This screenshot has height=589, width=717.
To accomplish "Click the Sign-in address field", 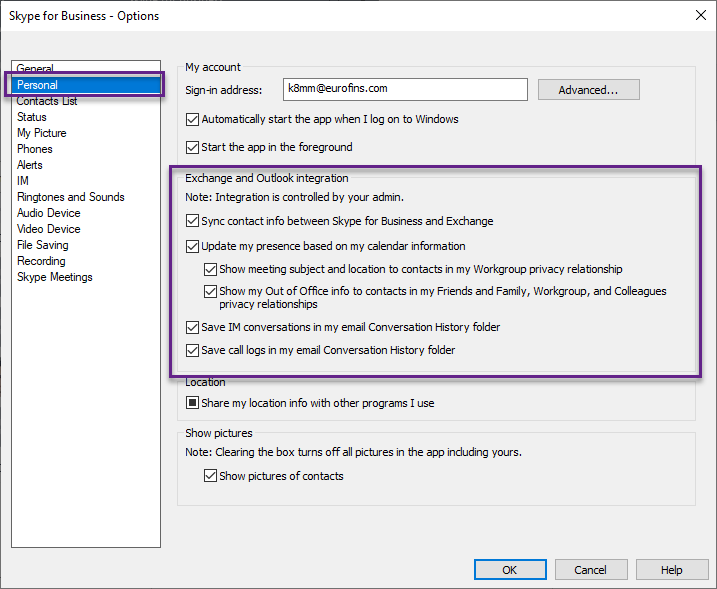I will (x=405, y=89).
